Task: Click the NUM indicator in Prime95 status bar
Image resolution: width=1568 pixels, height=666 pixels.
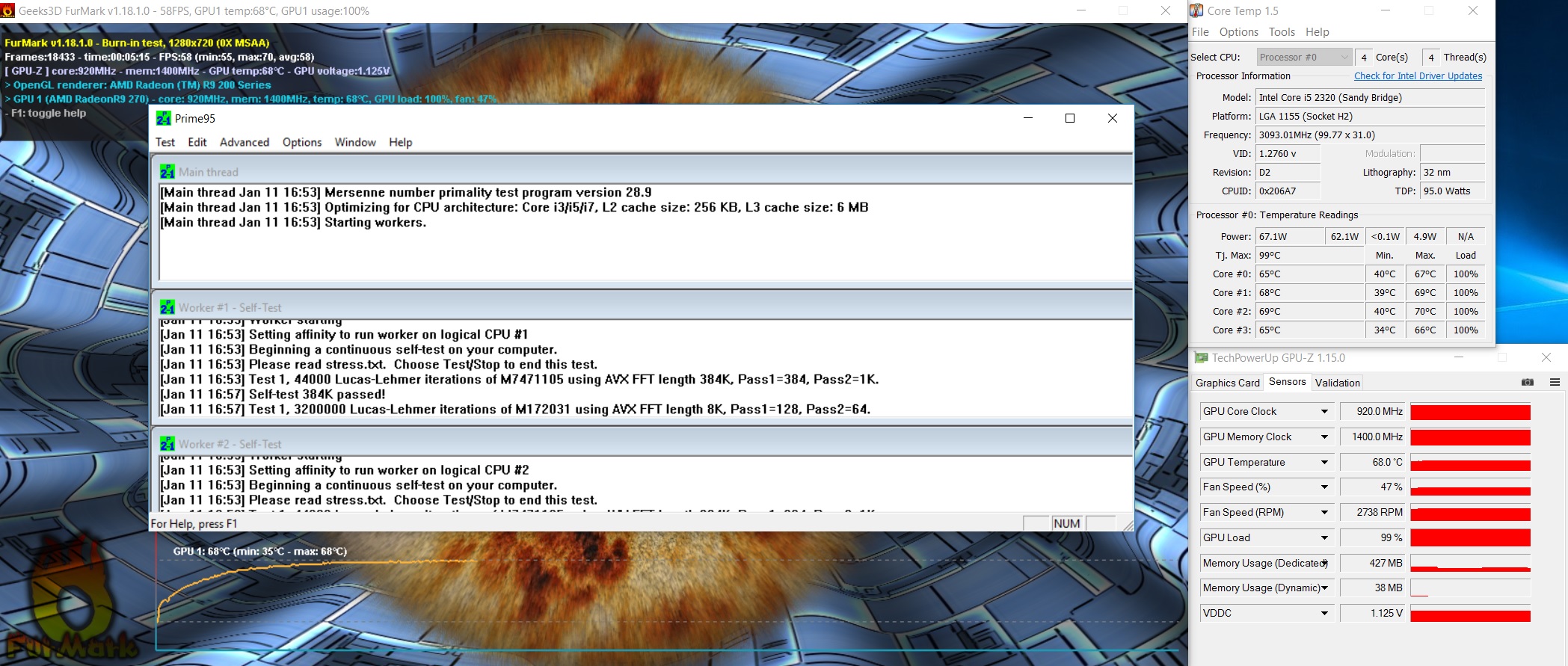Action: point(1067,523)
